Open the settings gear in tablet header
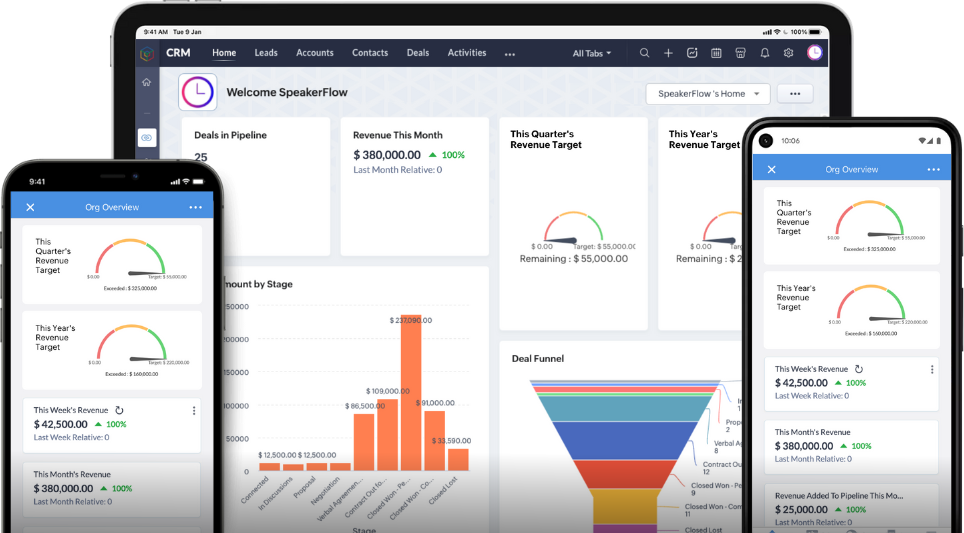This screenshot has width=964, height=533. 789,53
